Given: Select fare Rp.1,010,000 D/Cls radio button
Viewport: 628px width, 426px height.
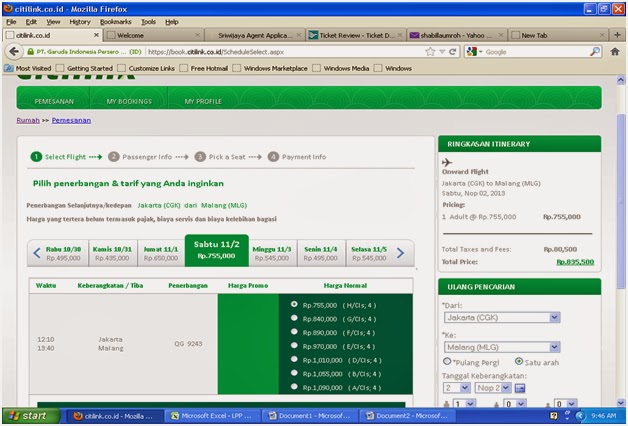Looking at the screenshot, I should tap(294, 359).
